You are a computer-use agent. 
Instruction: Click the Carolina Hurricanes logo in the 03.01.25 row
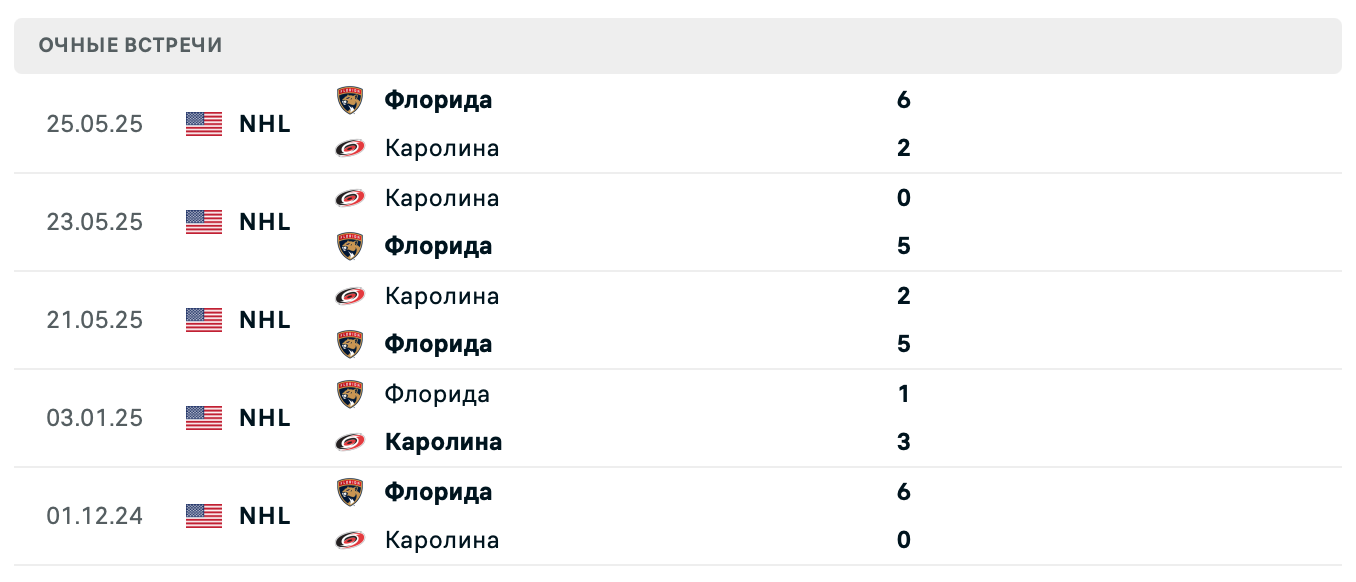349,442
